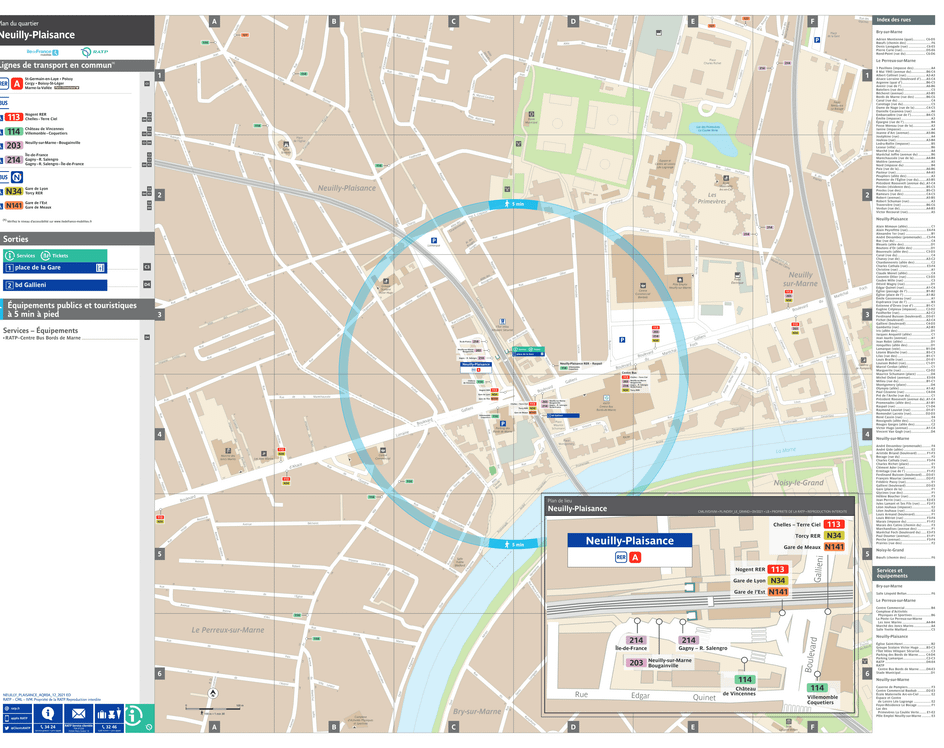The width and height of the screenshot is (944, 748).
Task: Open the ratp.fr globe icon
Action: 6,707
